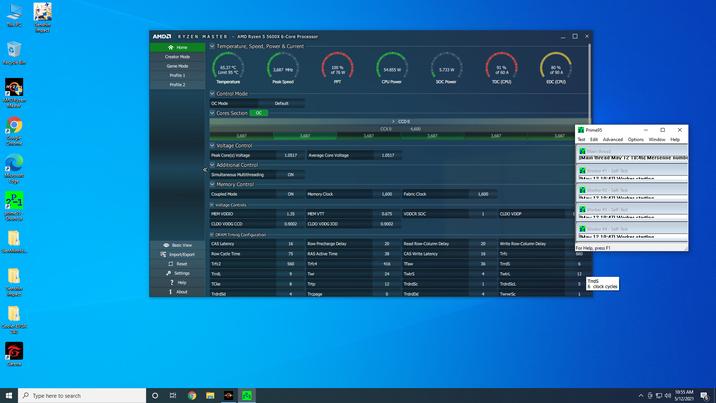Open File Explorer from the taskbar

(x=210, y=396)
